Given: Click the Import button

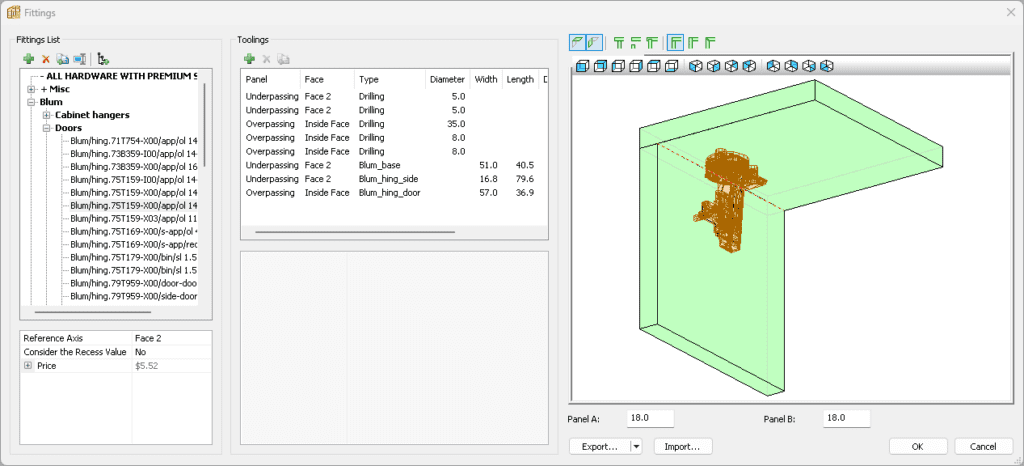Looking at the screenshot, I should tap(683, 446).
